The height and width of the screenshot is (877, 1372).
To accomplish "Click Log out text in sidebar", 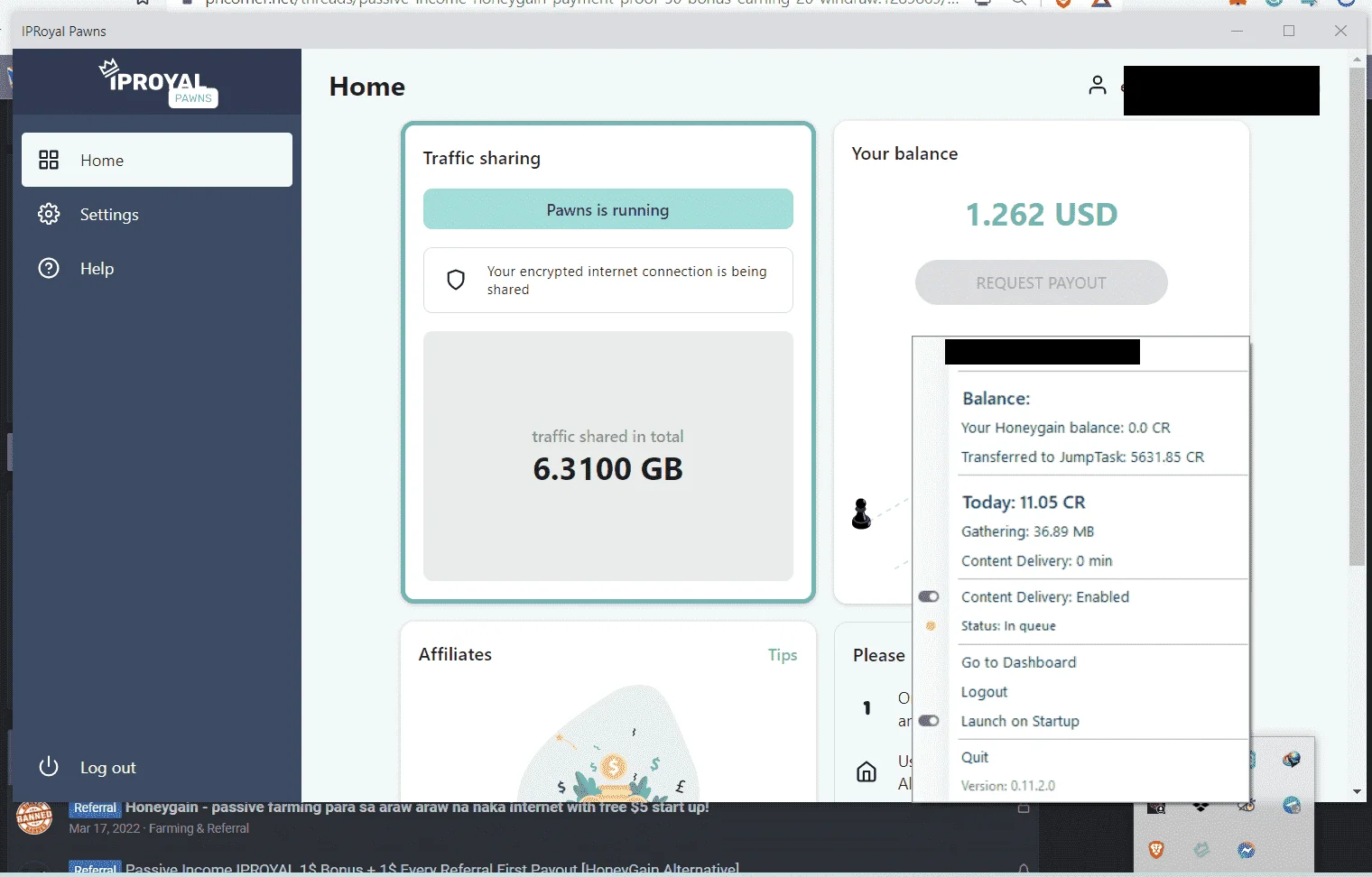I will click(x=108, y=768).
